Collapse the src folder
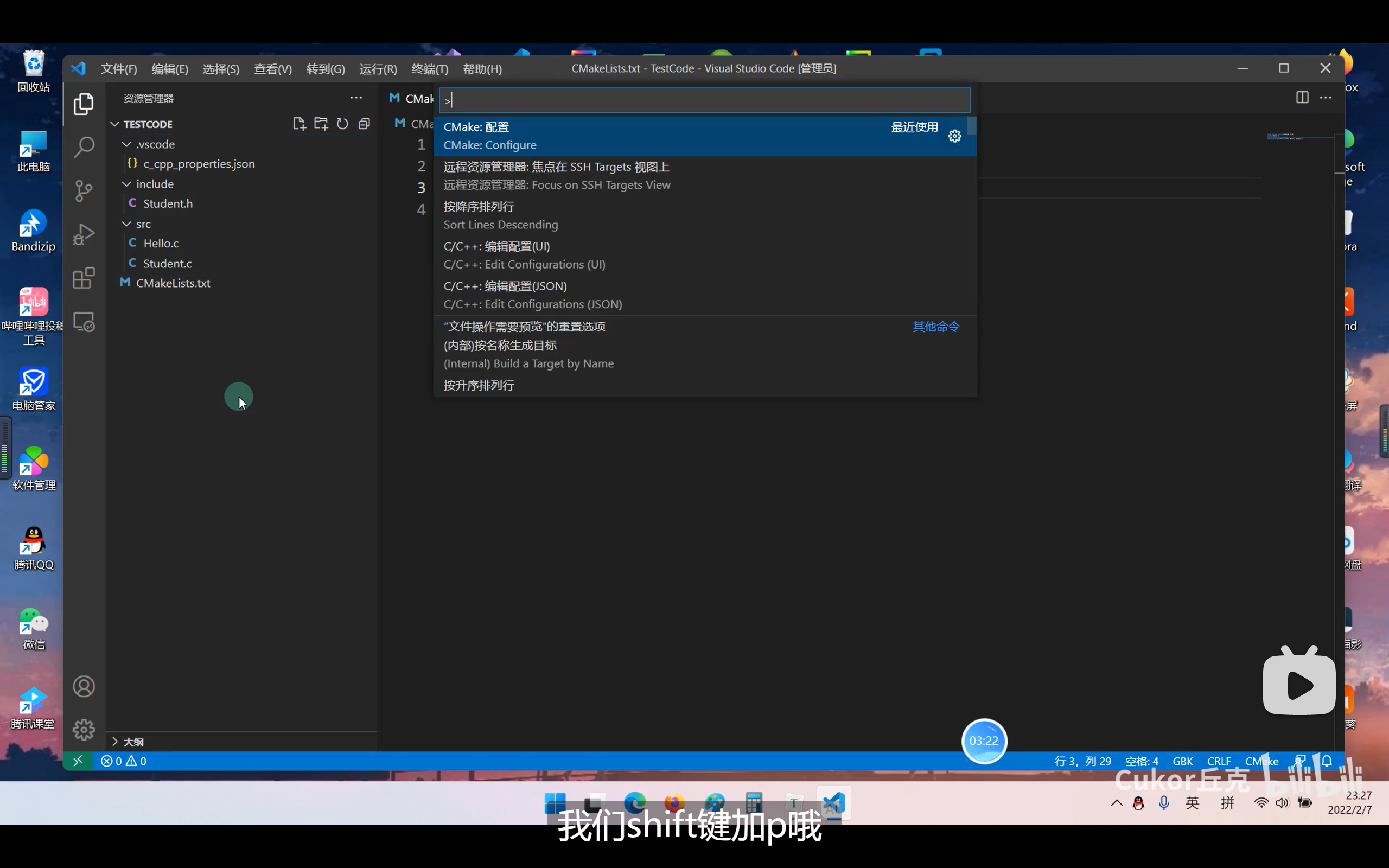The image size is (1389, 868). pos(126,224)
